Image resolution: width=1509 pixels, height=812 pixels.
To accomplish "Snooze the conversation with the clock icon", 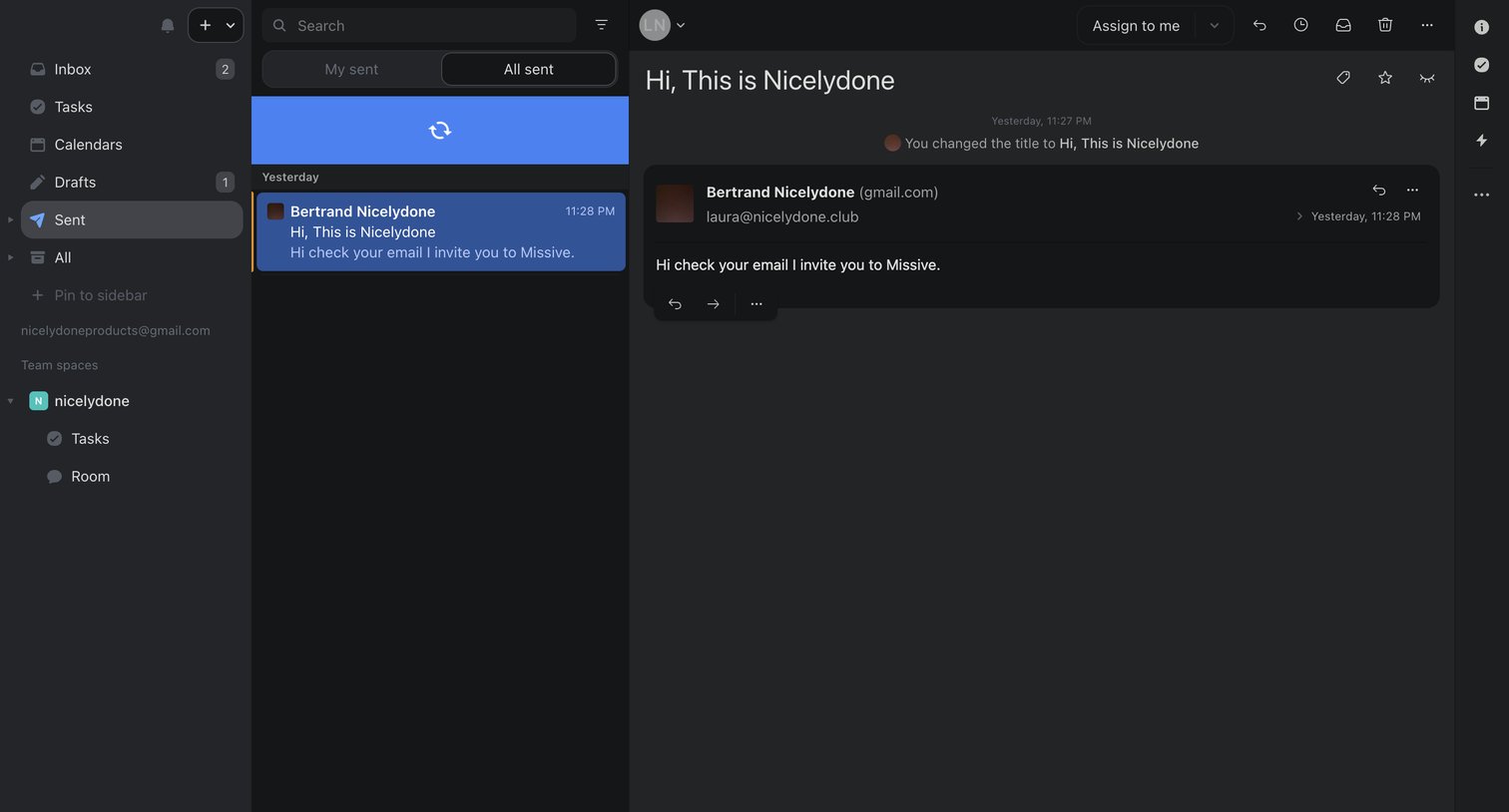I will (1301, 25).
